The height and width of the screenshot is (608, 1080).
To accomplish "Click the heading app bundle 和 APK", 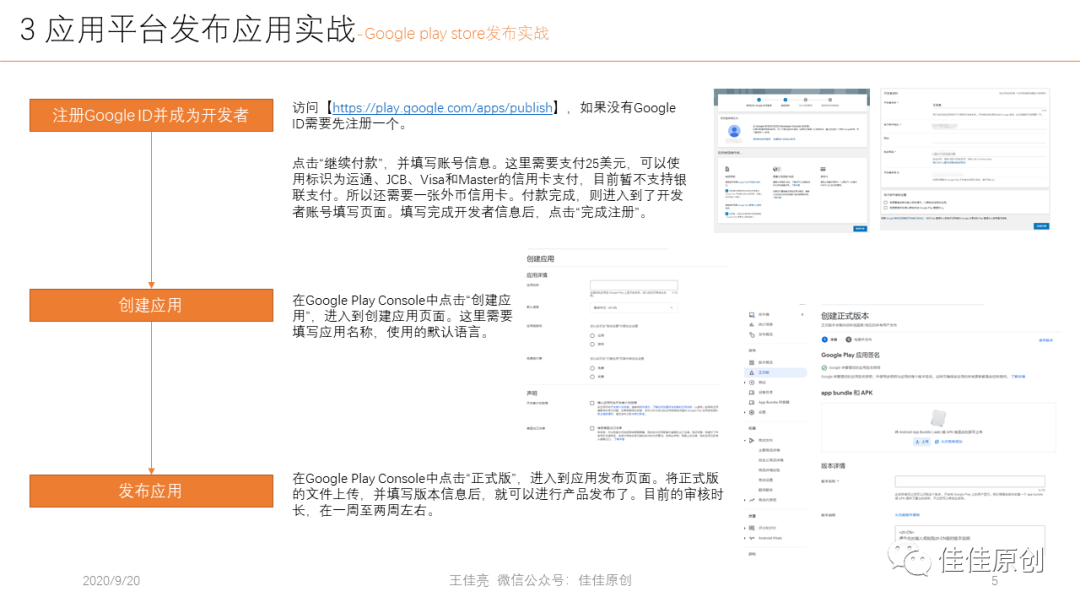I will (x=847, y=392).
